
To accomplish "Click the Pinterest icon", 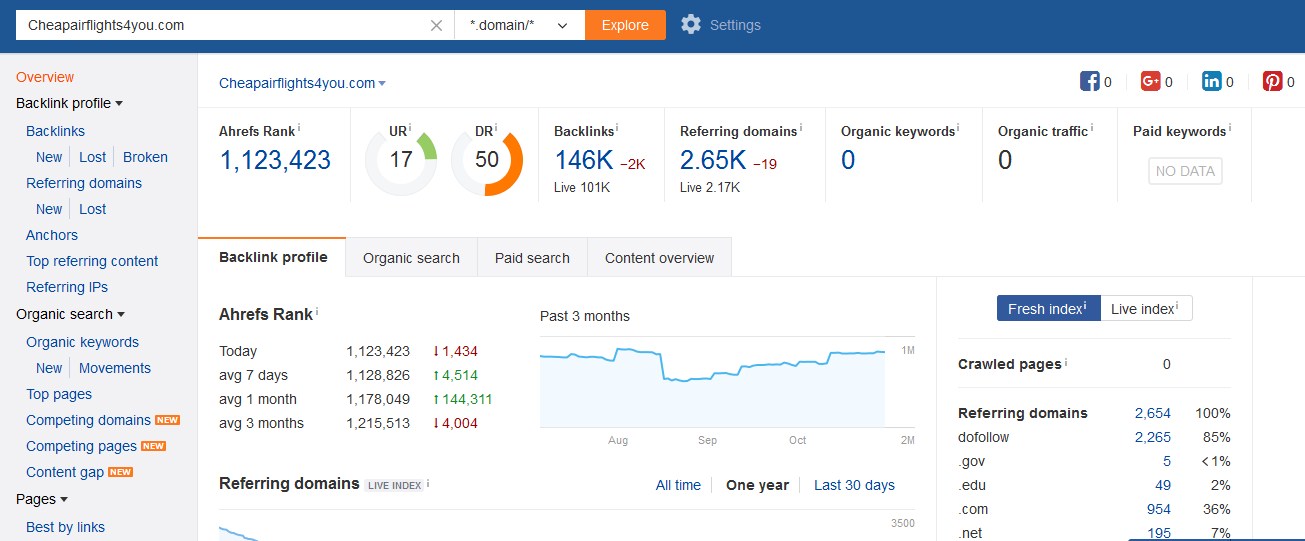I will coord(1272,82).
